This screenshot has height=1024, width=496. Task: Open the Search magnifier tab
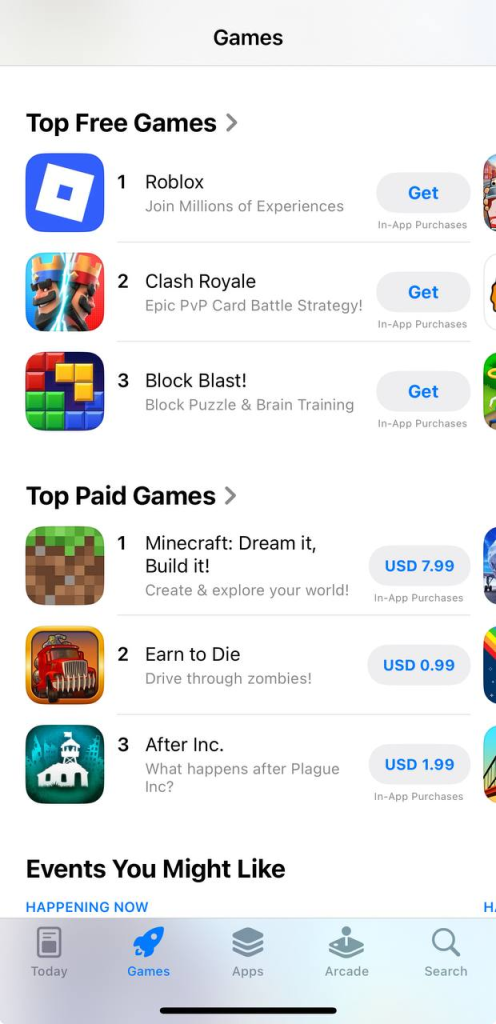point(446,952)
